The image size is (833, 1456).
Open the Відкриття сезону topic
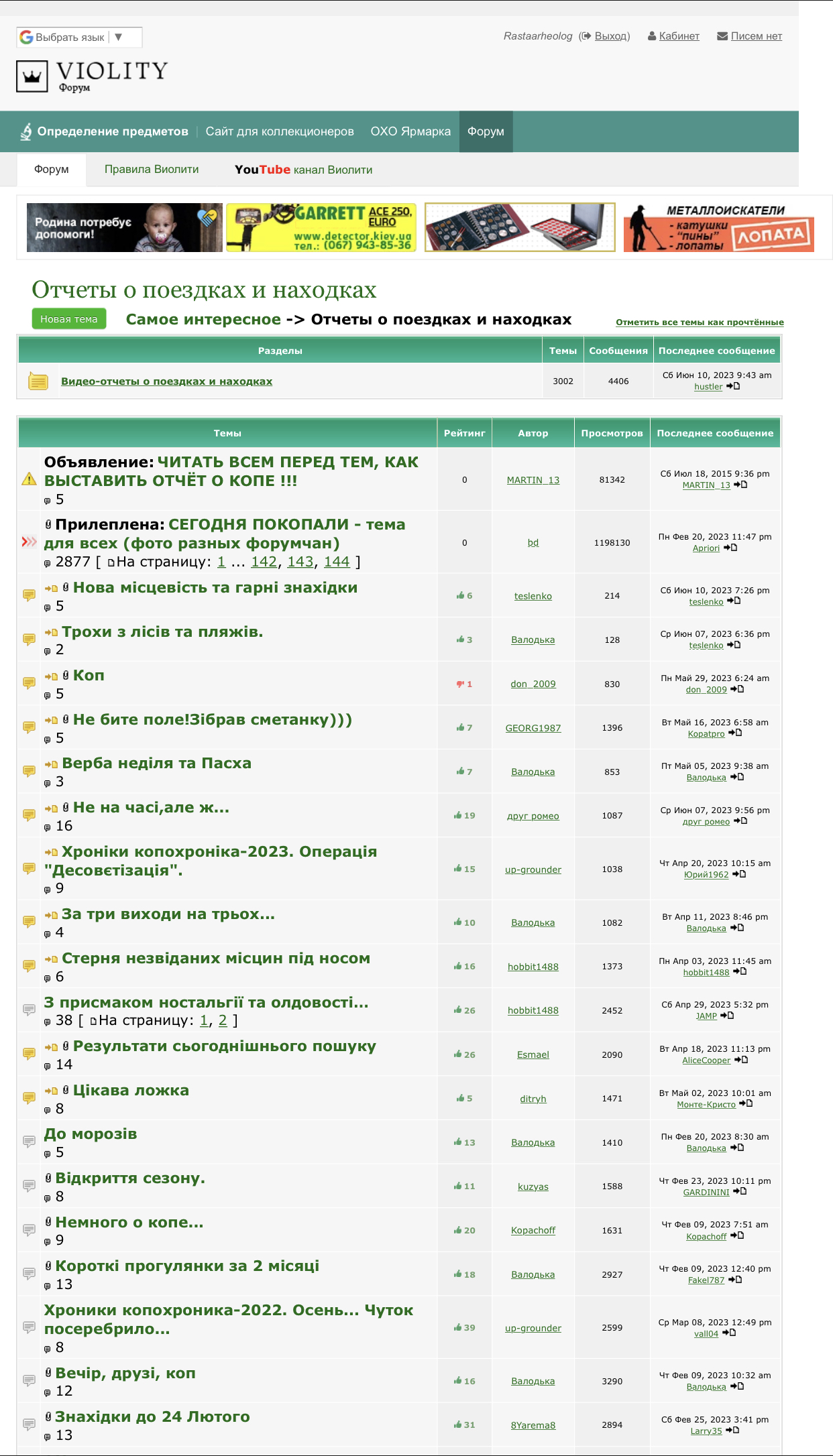point(130,1178)
